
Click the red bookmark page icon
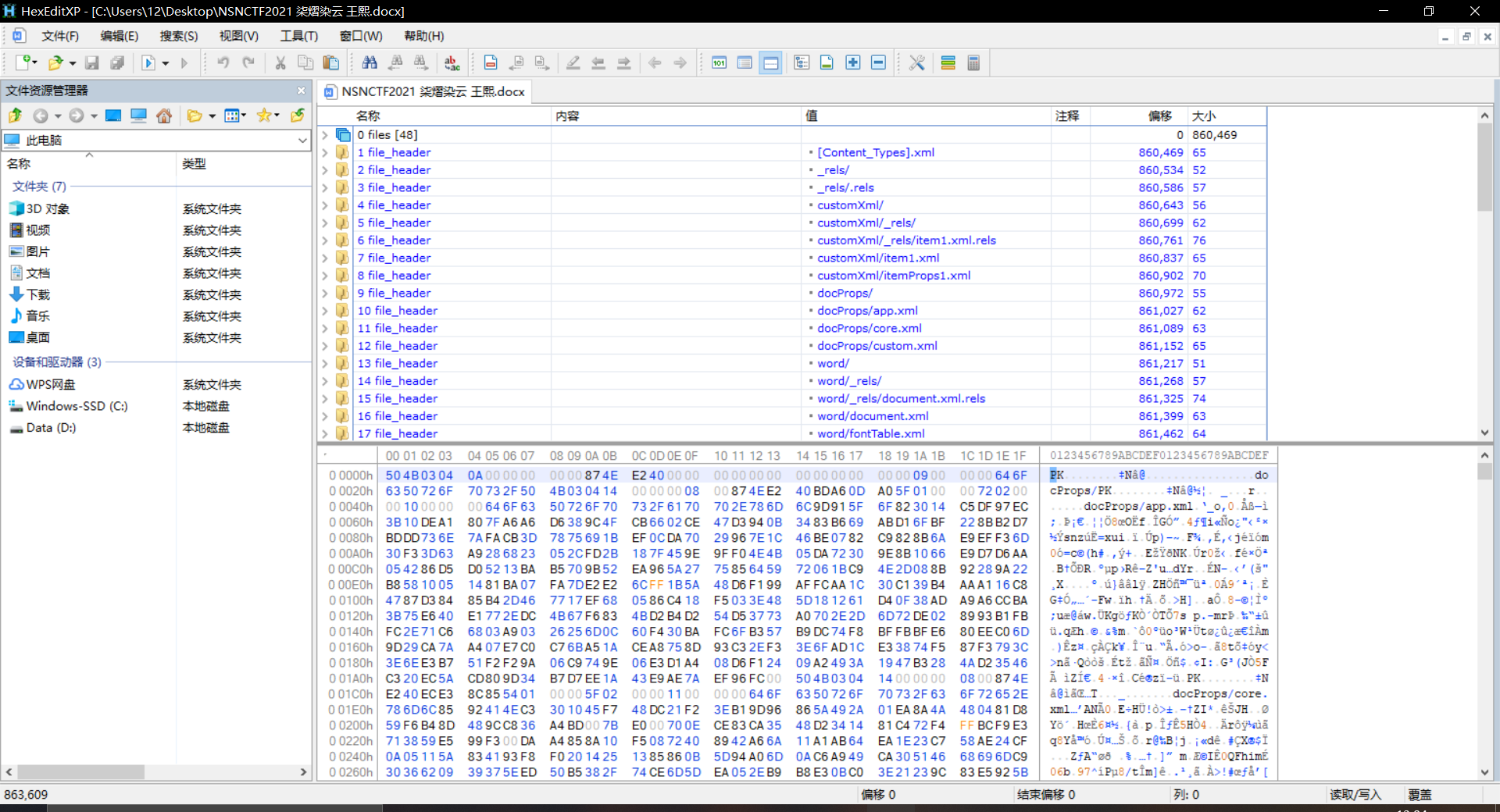click(491, 62)
